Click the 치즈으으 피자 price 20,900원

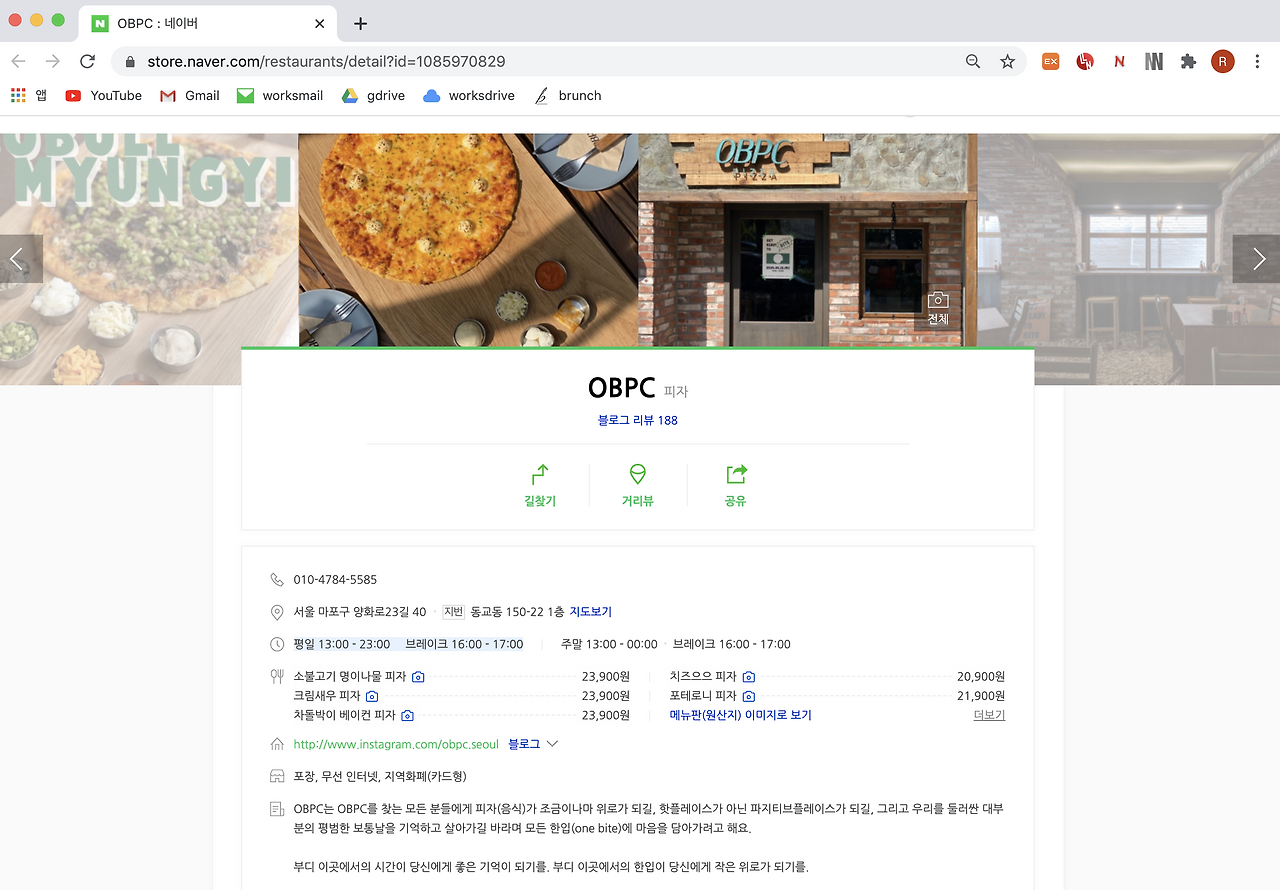(981, 677)
